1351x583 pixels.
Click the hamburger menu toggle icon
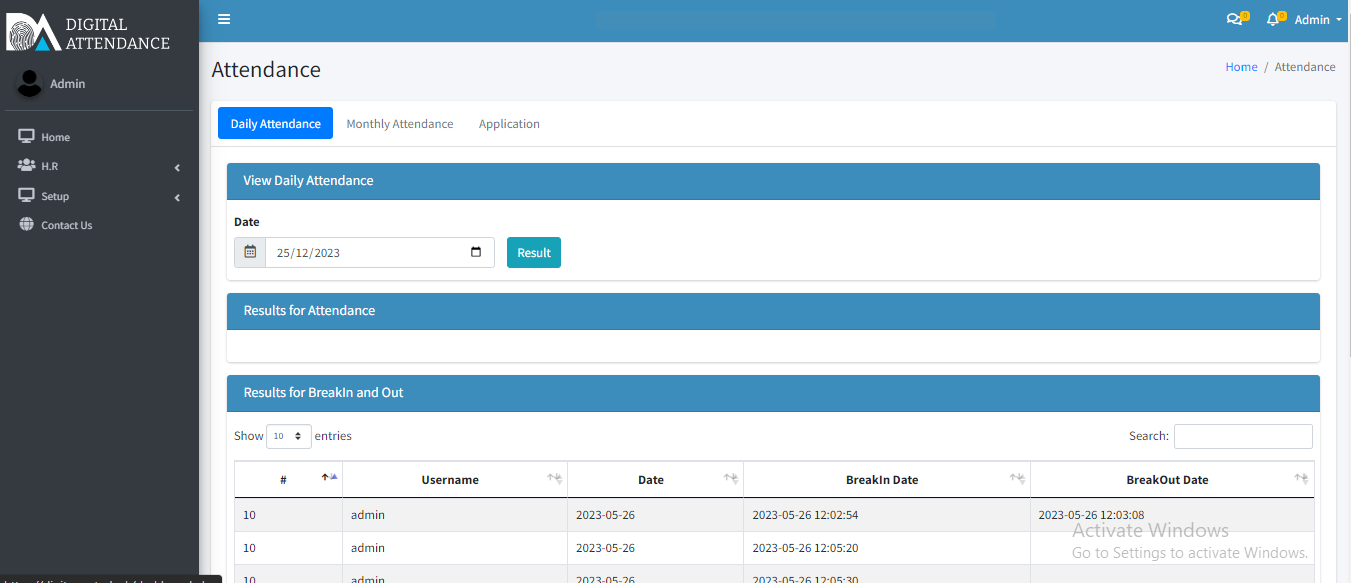point(224,19)
